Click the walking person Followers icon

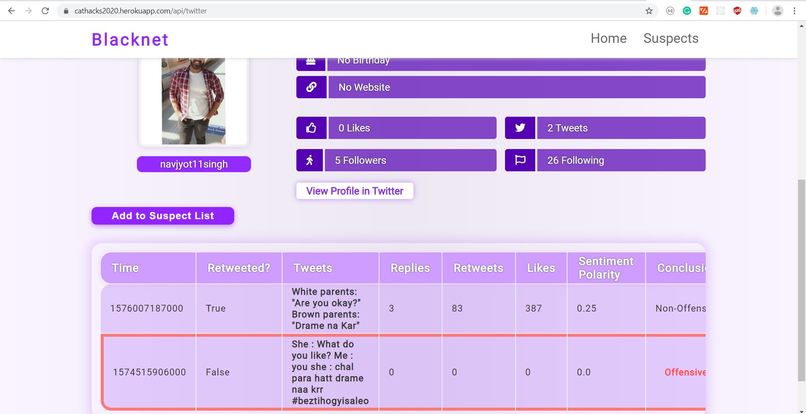pos(309,160)
